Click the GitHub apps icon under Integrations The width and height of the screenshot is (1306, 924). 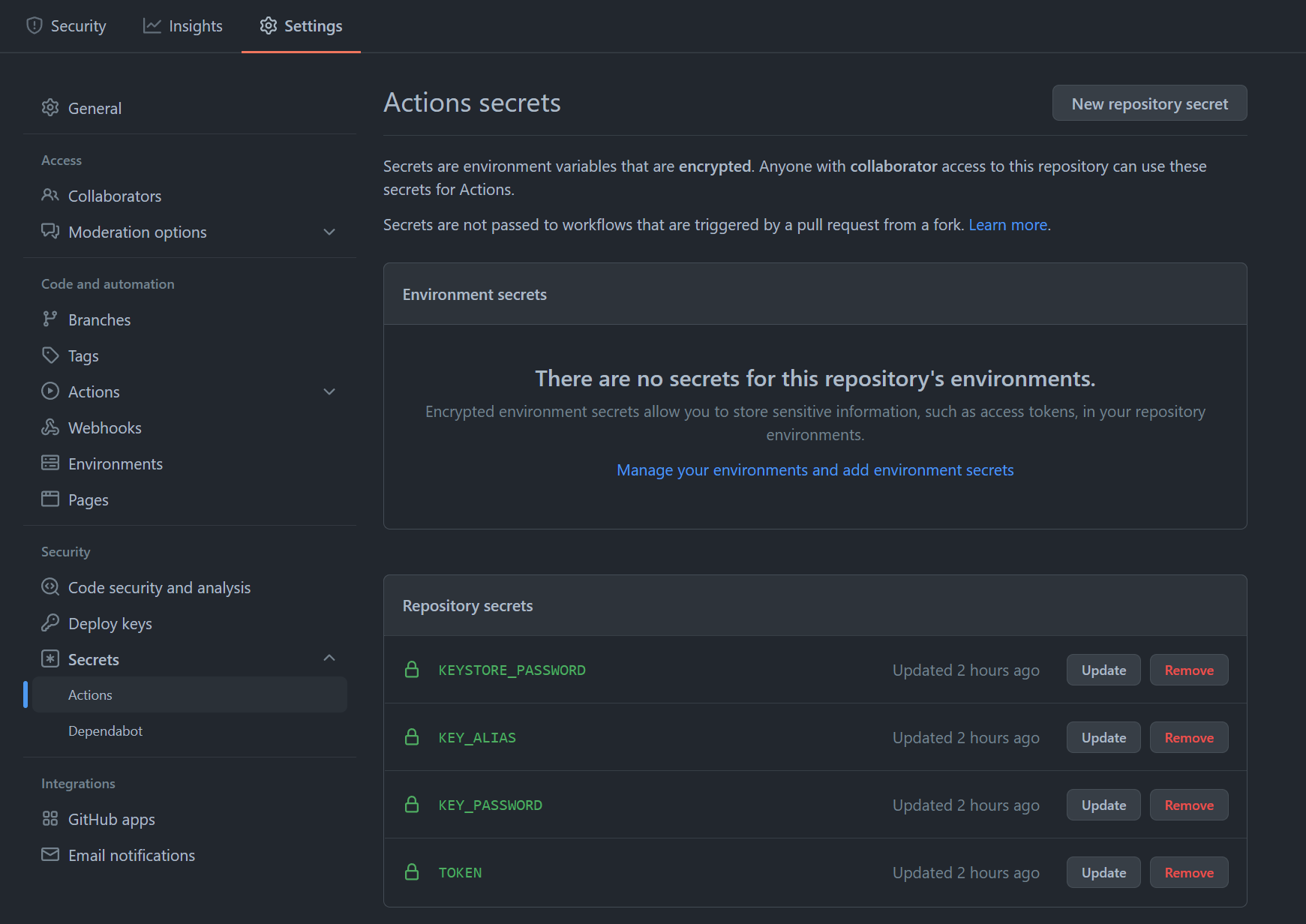50,818
